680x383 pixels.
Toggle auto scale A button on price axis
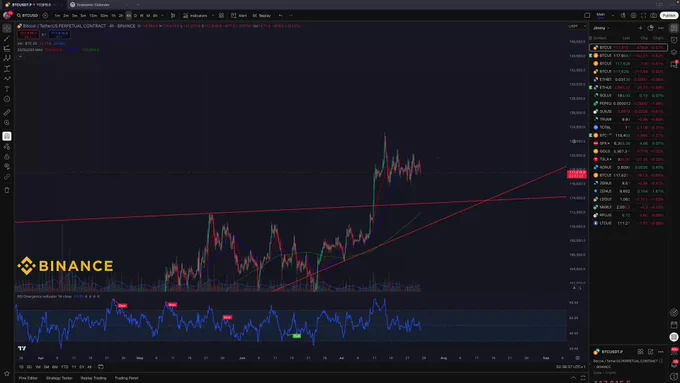(574, 288)
